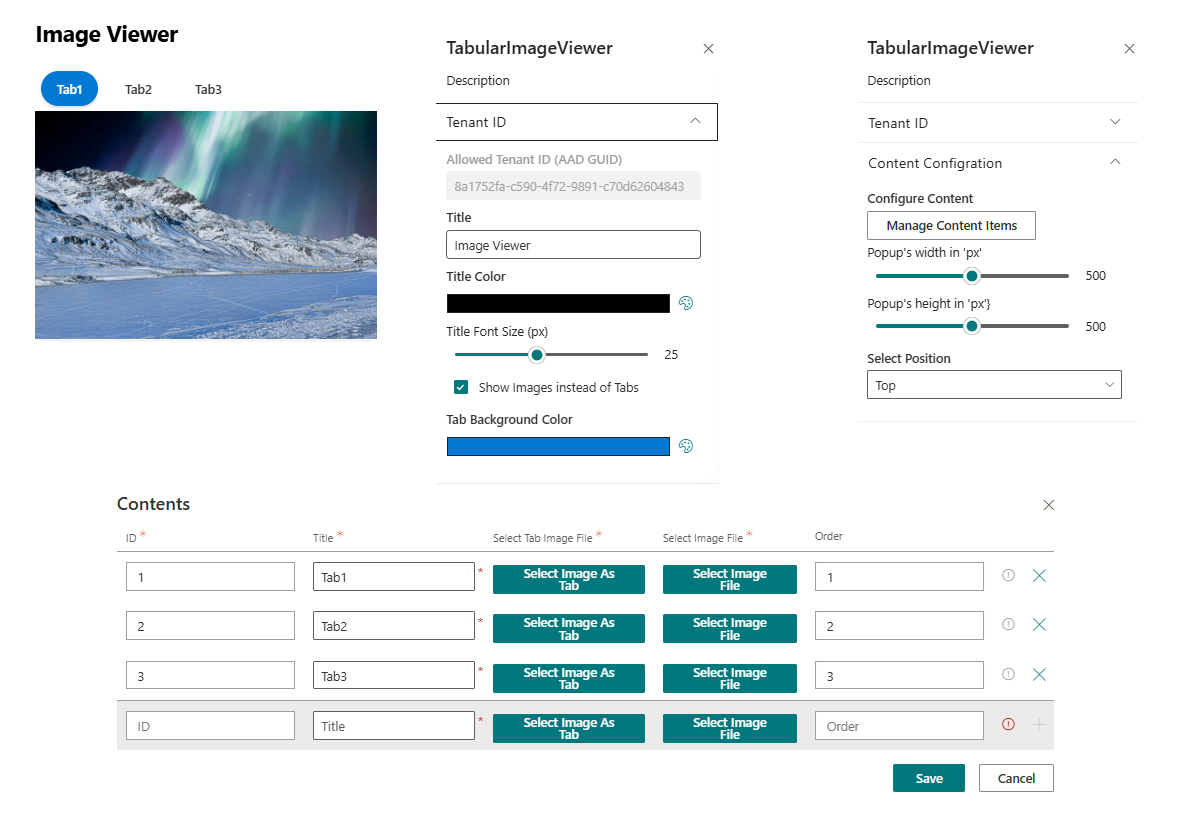Image resolution: width=1184 pixels, height=820 pixels.
Task: Save the contents list
Action: pyautogui.click(x=928, y=778)
